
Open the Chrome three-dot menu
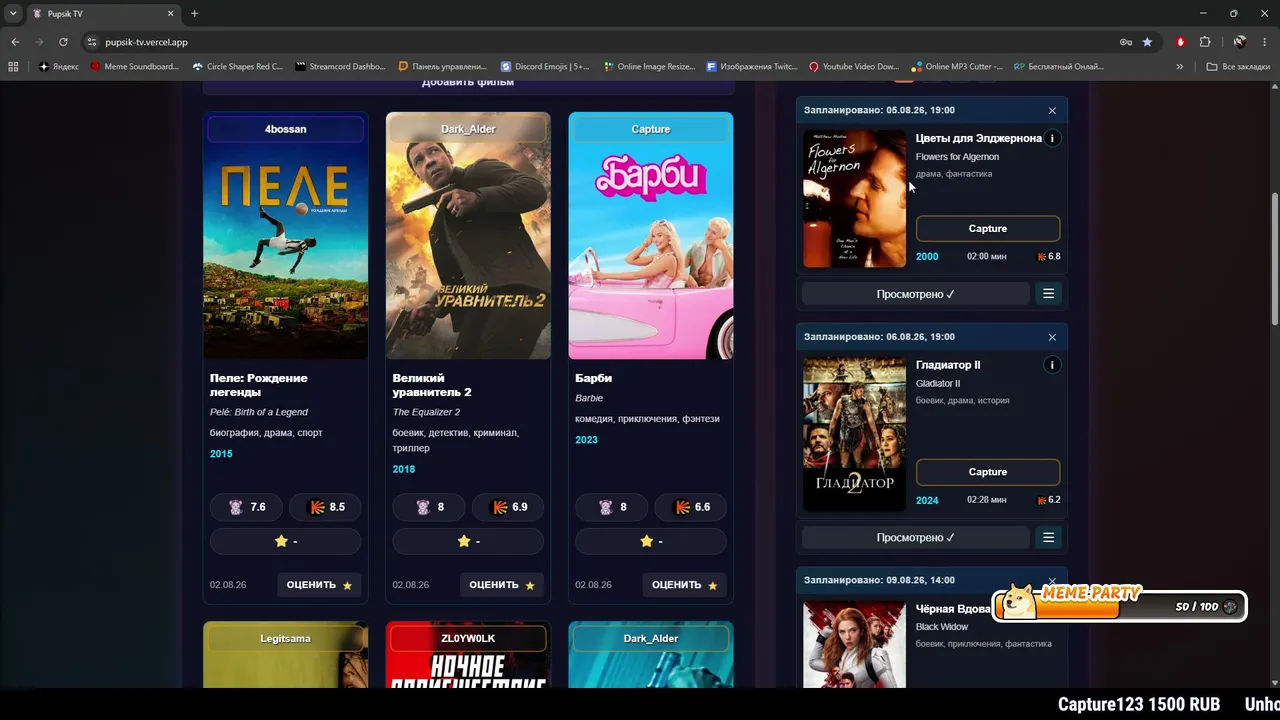[x=1264, y=42]
